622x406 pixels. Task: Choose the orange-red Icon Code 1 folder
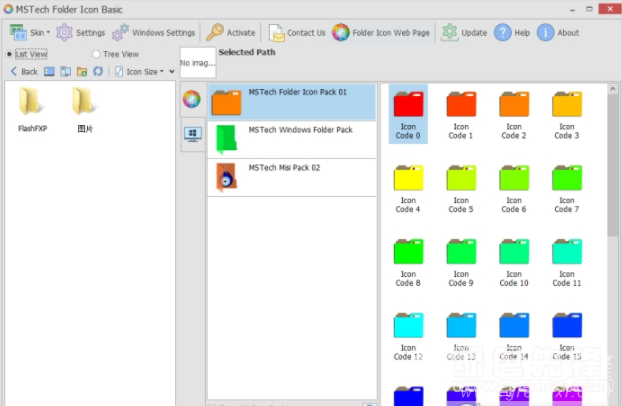(461, 115)
